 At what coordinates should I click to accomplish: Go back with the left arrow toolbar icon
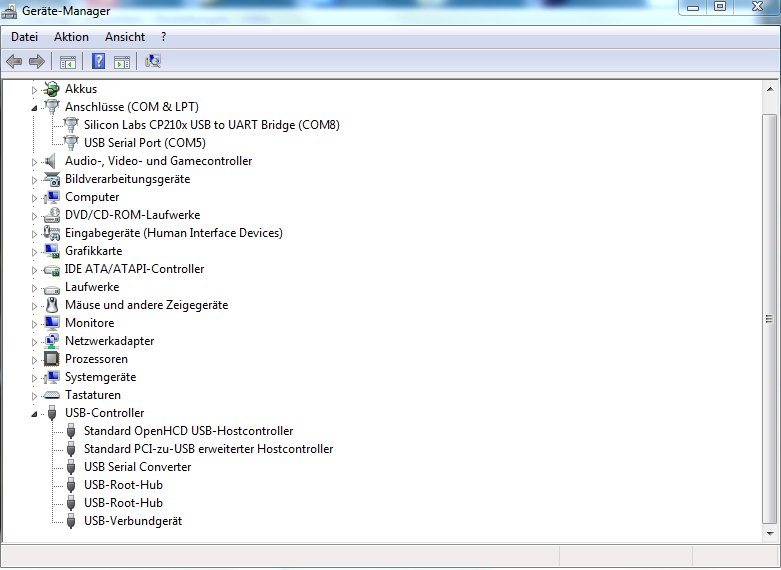tap(14, 61)
